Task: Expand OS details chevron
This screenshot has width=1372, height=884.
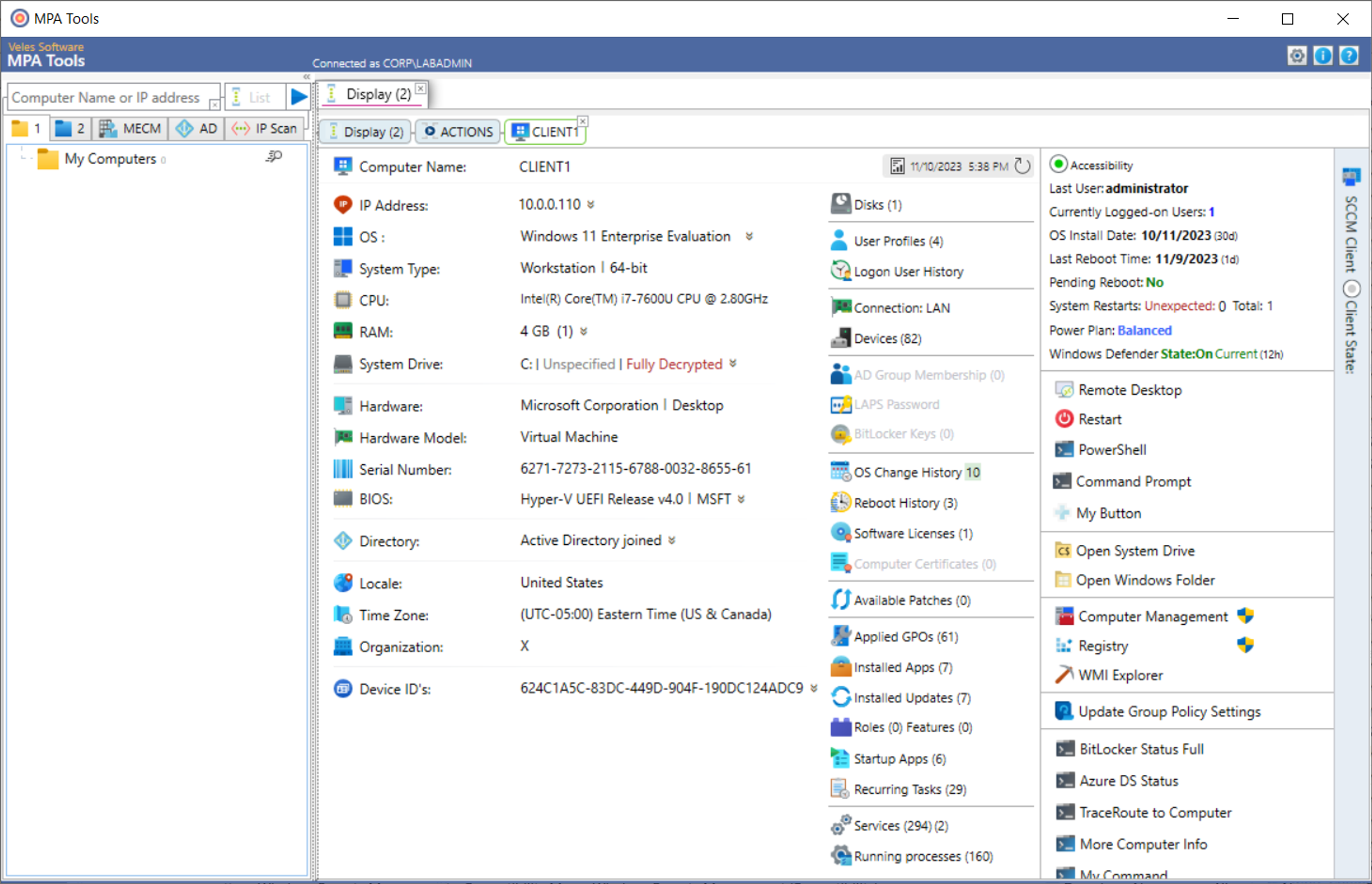Action: point(749,236)
